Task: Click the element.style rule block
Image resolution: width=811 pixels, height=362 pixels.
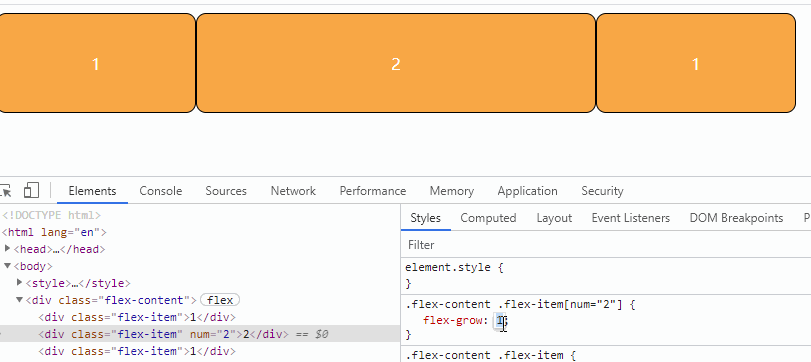Action: (x=606, y=276)
